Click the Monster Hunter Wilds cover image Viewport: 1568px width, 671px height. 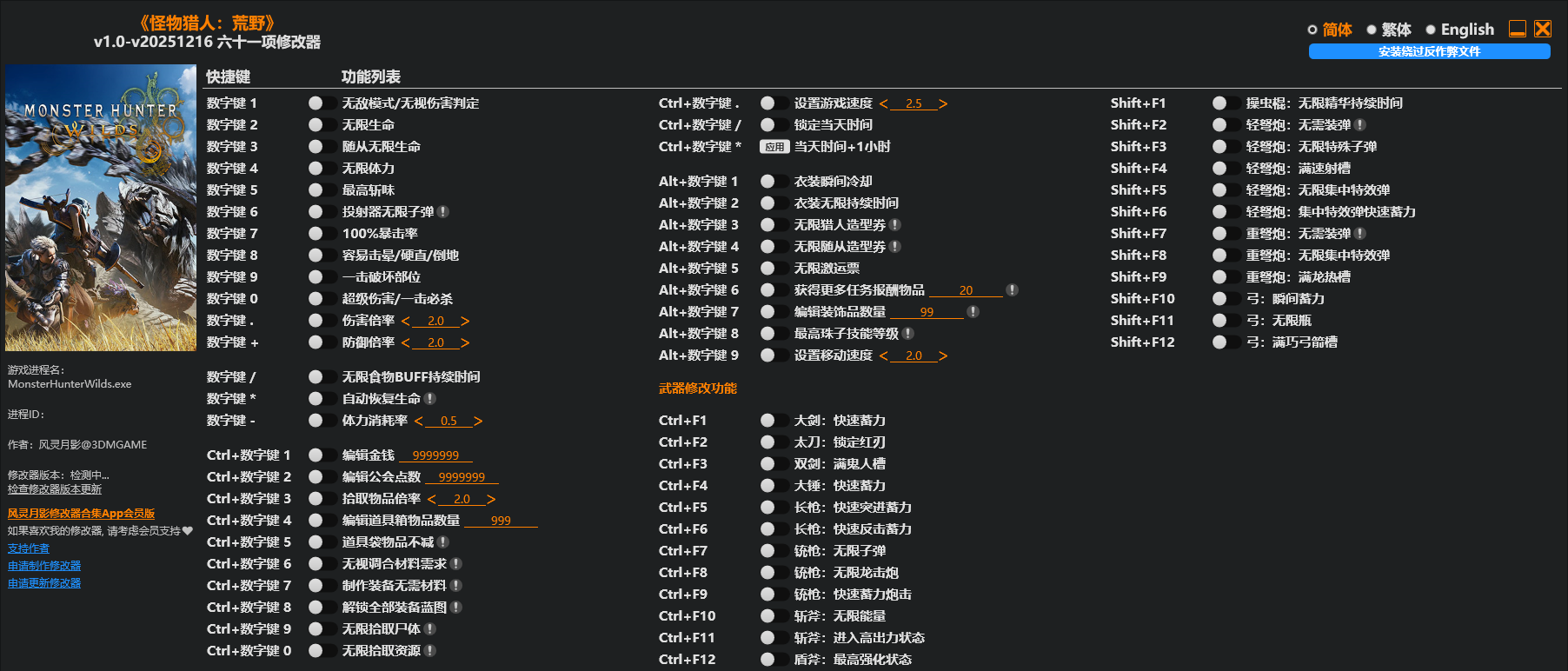pyautogui.click(x=101, y=208)
